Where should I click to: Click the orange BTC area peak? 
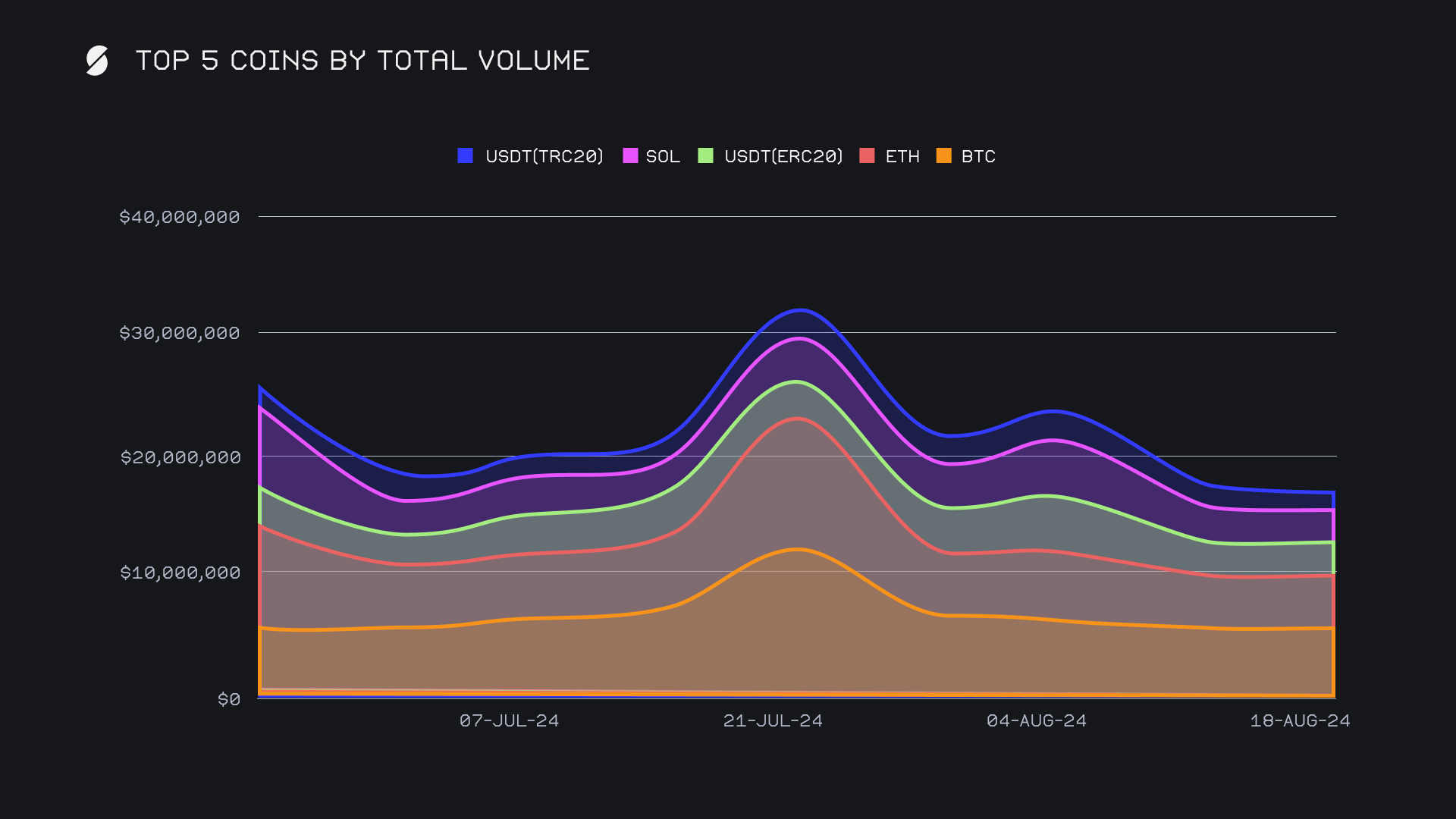pos(798,550)
